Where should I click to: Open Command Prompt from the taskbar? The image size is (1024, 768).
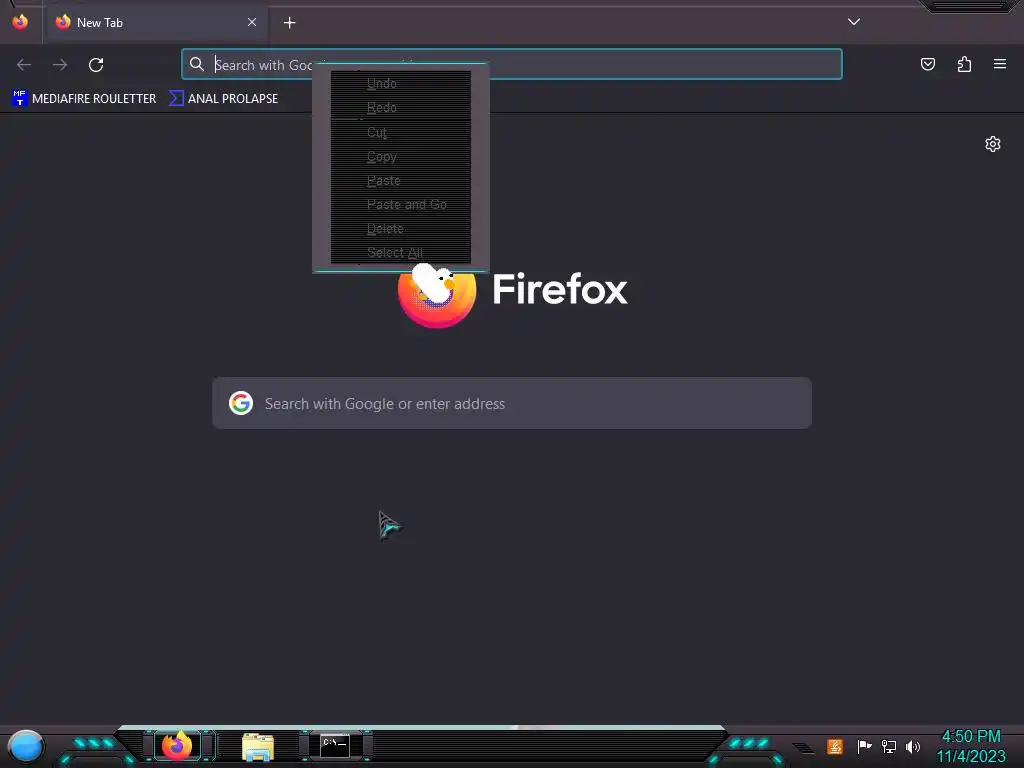335,746
